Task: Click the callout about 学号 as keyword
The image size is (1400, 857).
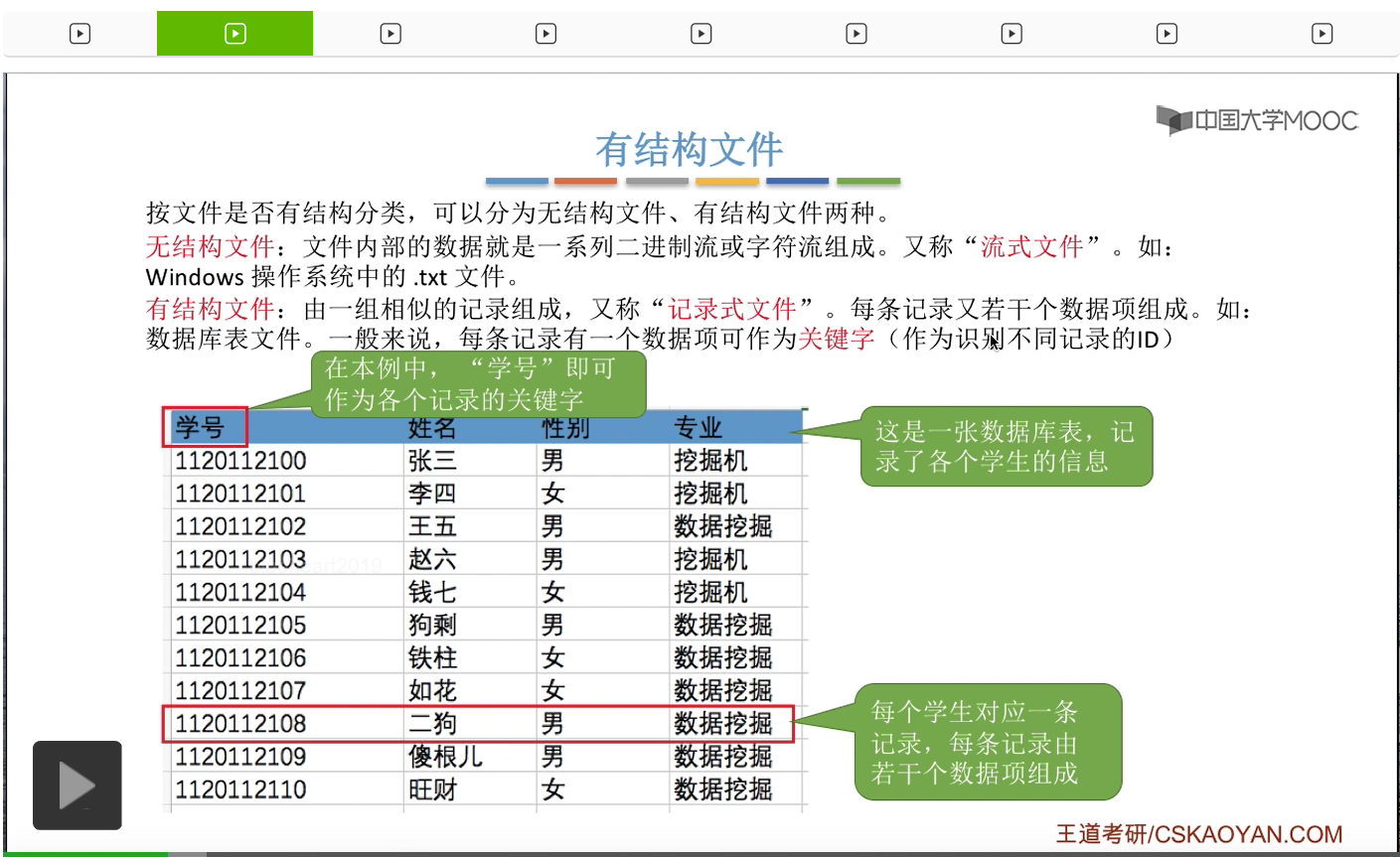Action: tap(478, 384)
